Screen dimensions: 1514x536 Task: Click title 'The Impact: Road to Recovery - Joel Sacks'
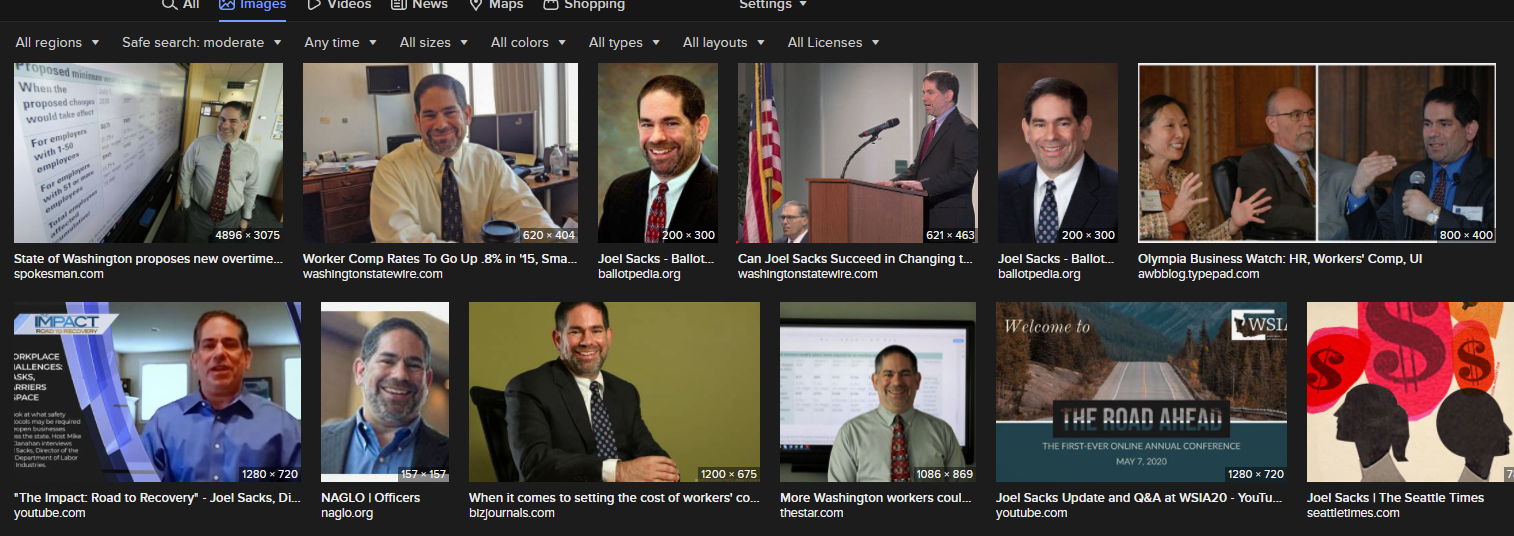pyautogui.click(x=157, y=498)
